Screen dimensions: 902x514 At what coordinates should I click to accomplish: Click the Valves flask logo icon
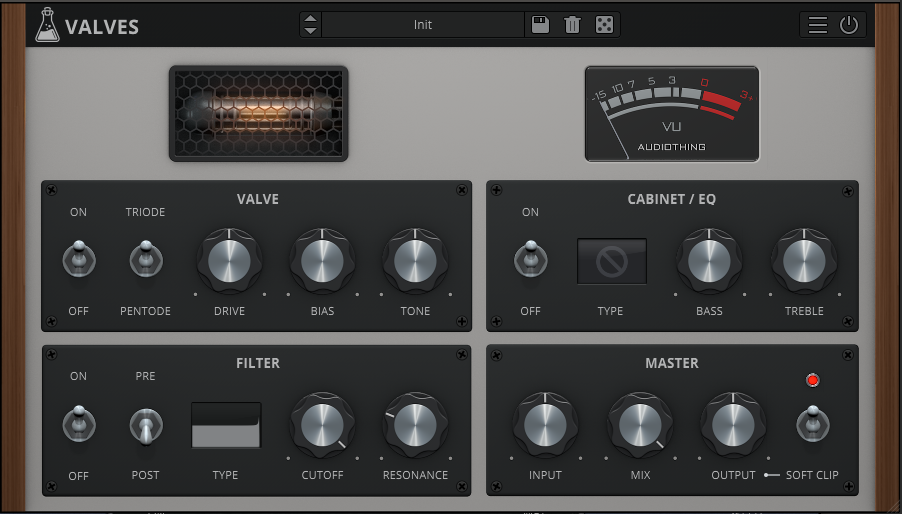tap(46, 25)
